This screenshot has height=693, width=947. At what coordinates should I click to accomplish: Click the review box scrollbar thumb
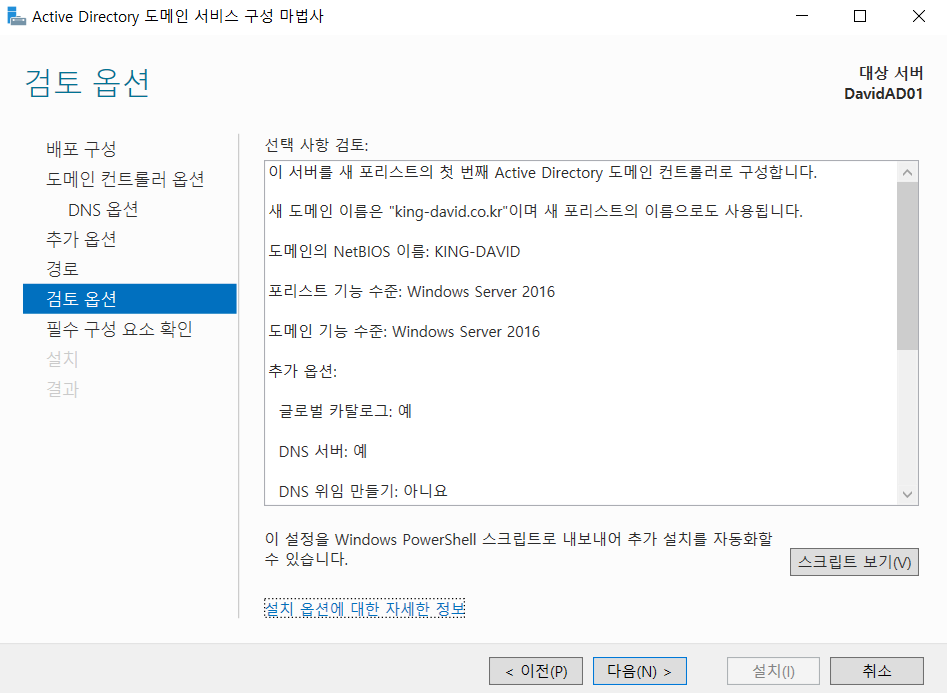pyautogui.click(x=907, y=266)
